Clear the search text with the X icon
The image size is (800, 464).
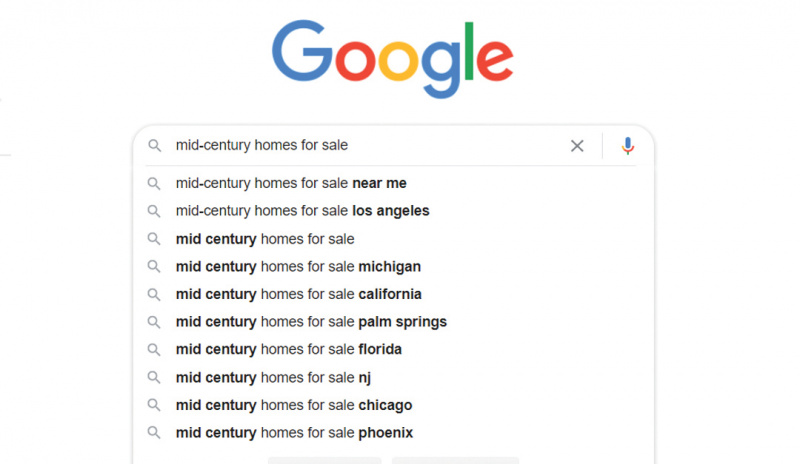coord(577,146)
